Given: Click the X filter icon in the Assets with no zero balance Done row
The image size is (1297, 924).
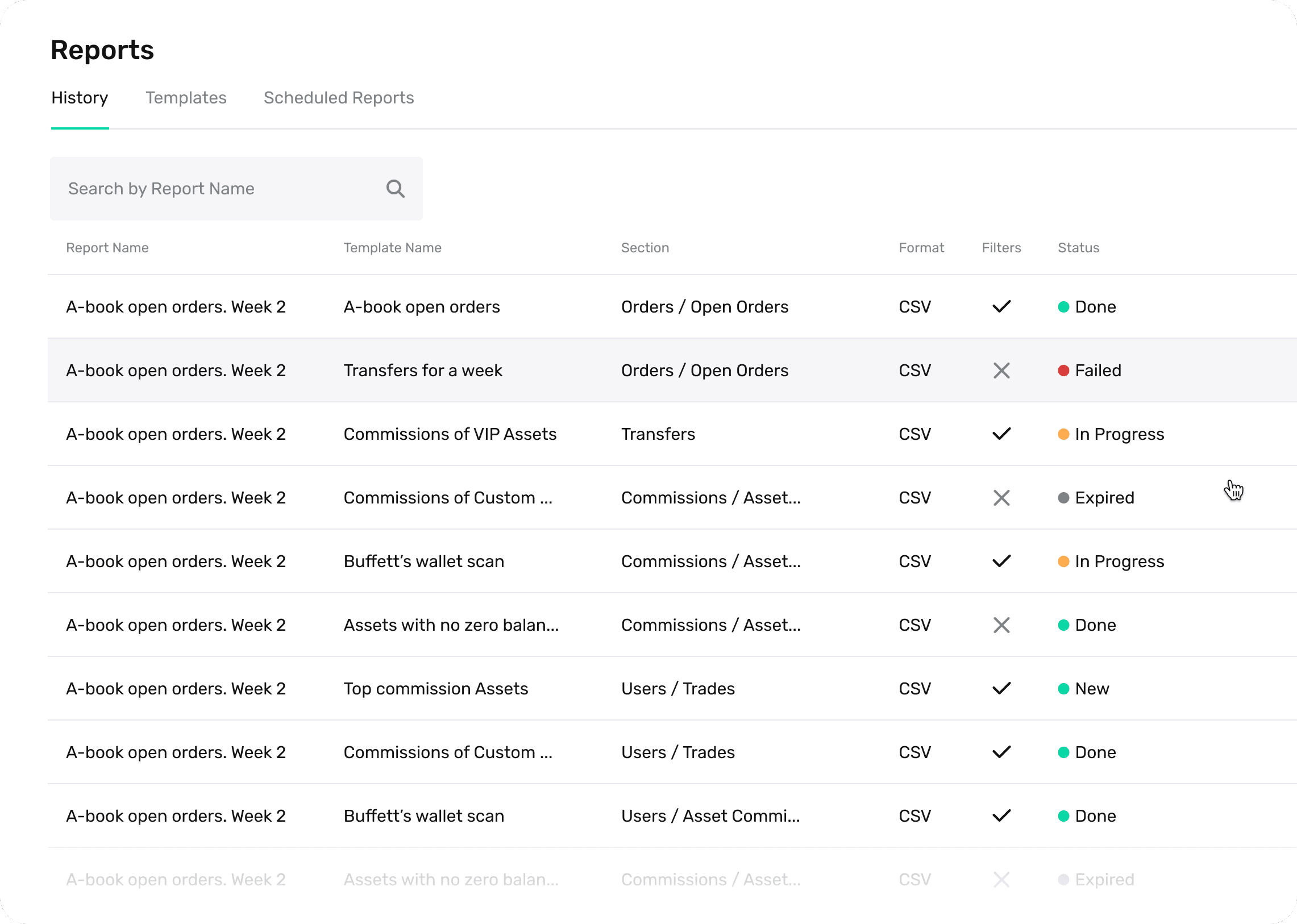Looking at the screenshot, I should 1001,625.
